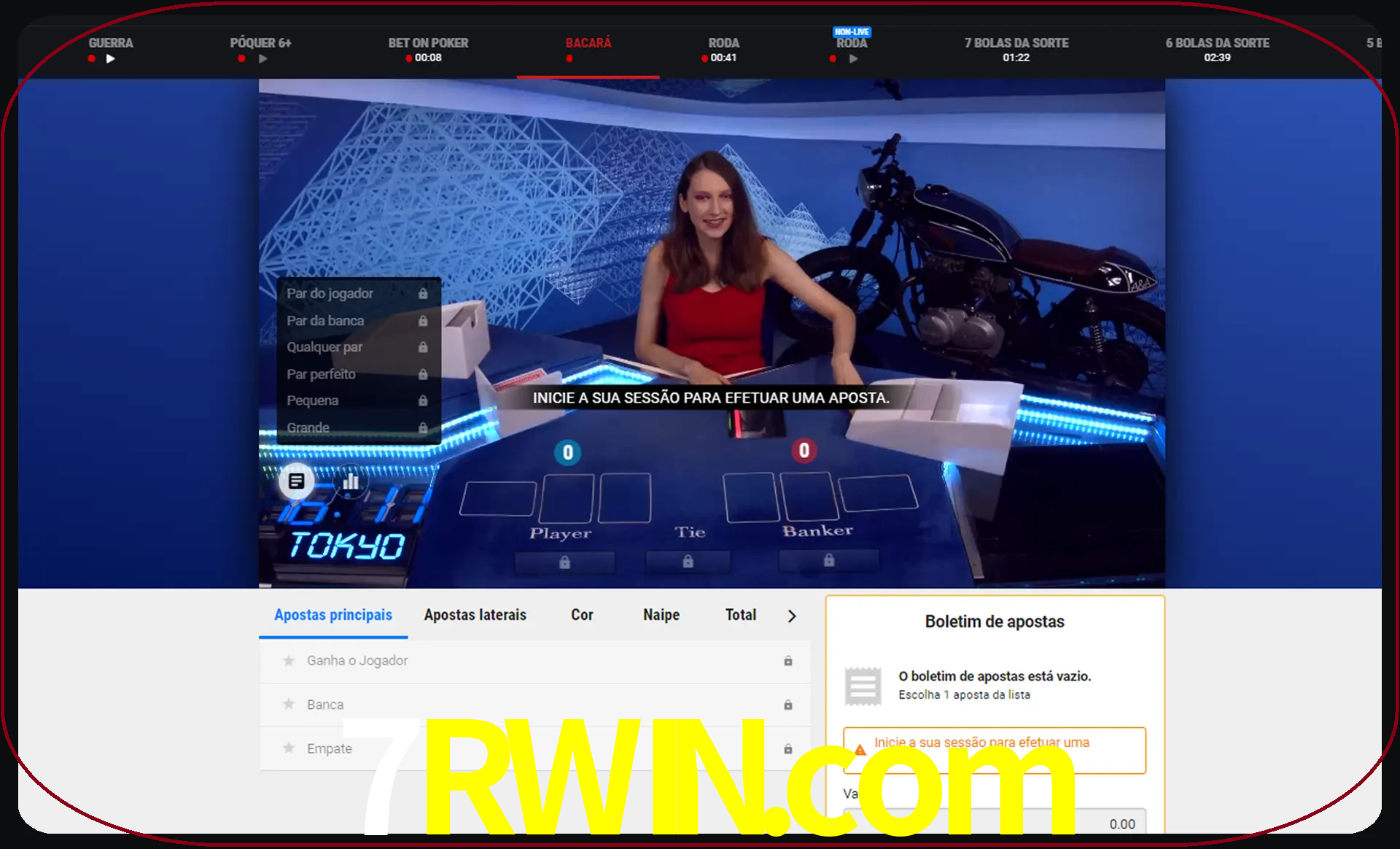This screenshot has height=849, width=1400.
Task: Open Roda game with 00:41 timer
Action: (x=723, y=43)
